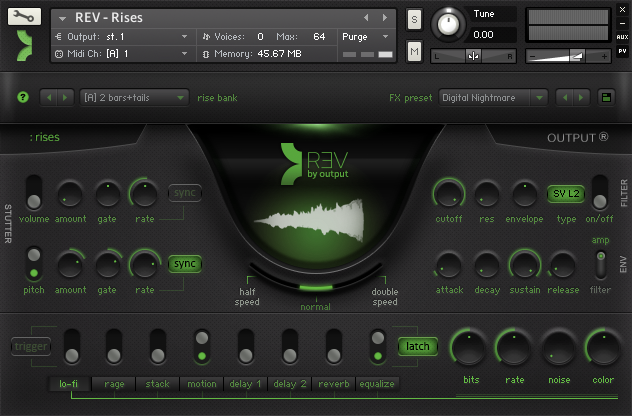The height and width of the screenshot is (416, 632).
Task: Select previous rise bank arrow
Action: pos(48,97)
